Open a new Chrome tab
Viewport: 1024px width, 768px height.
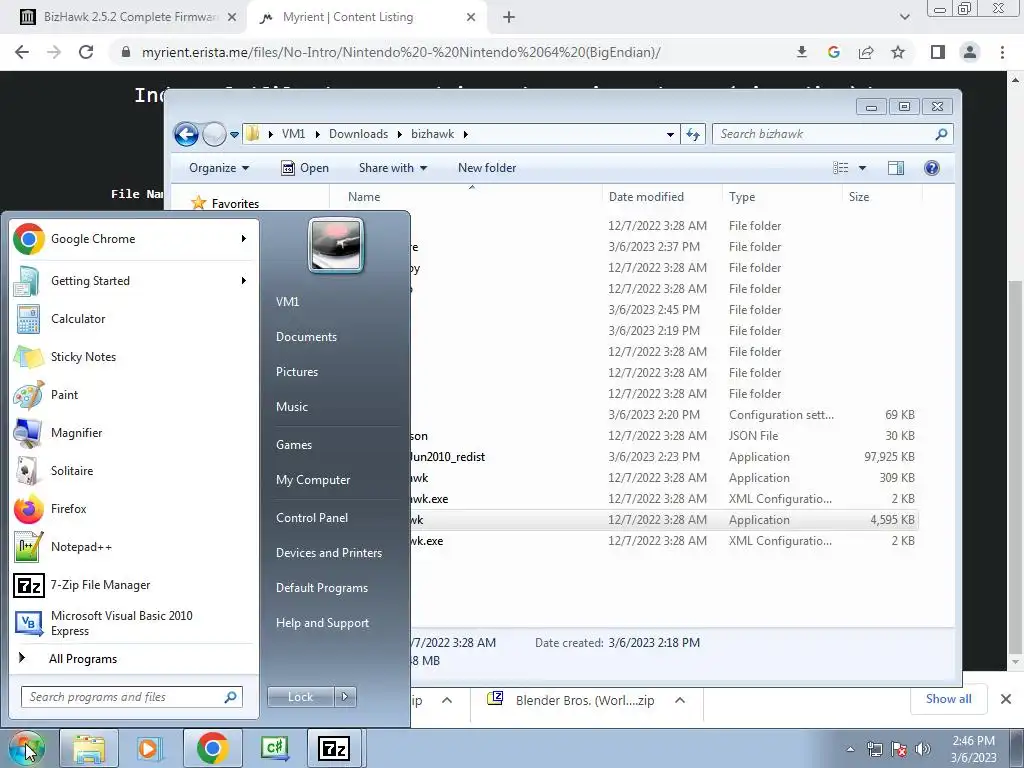point(509,18)
